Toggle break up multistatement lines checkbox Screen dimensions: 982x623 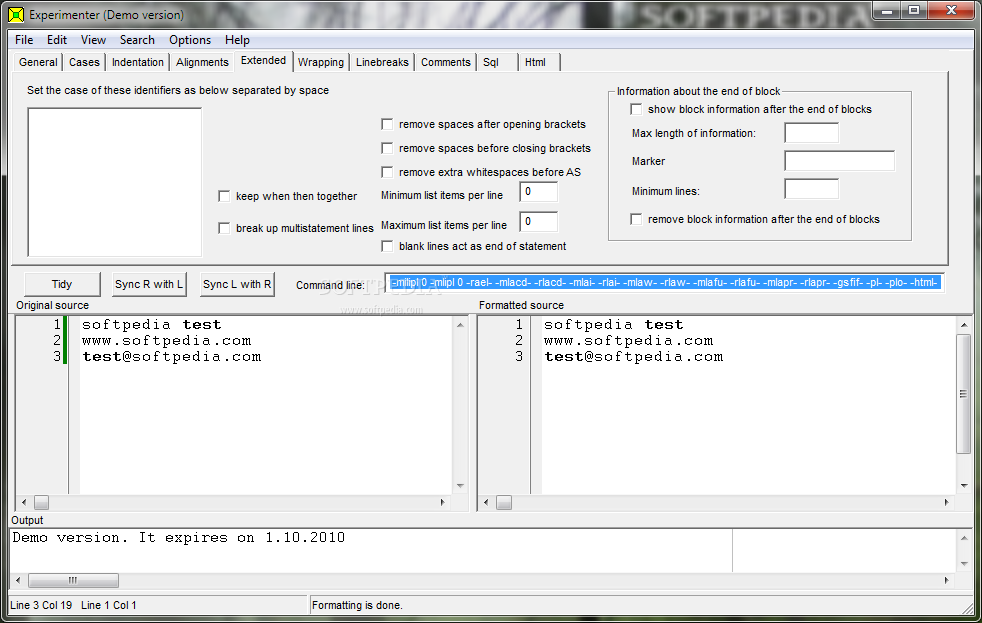pos(224,228)
